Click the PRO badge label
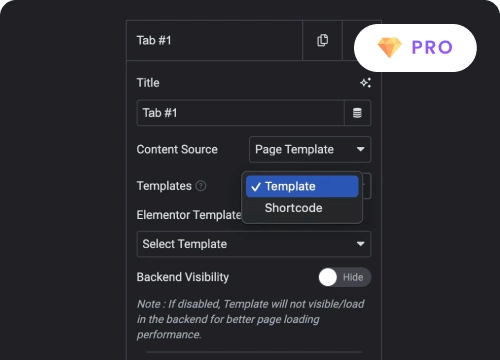The width and height of the screenshot is (500, 360). tap(432, 47)
